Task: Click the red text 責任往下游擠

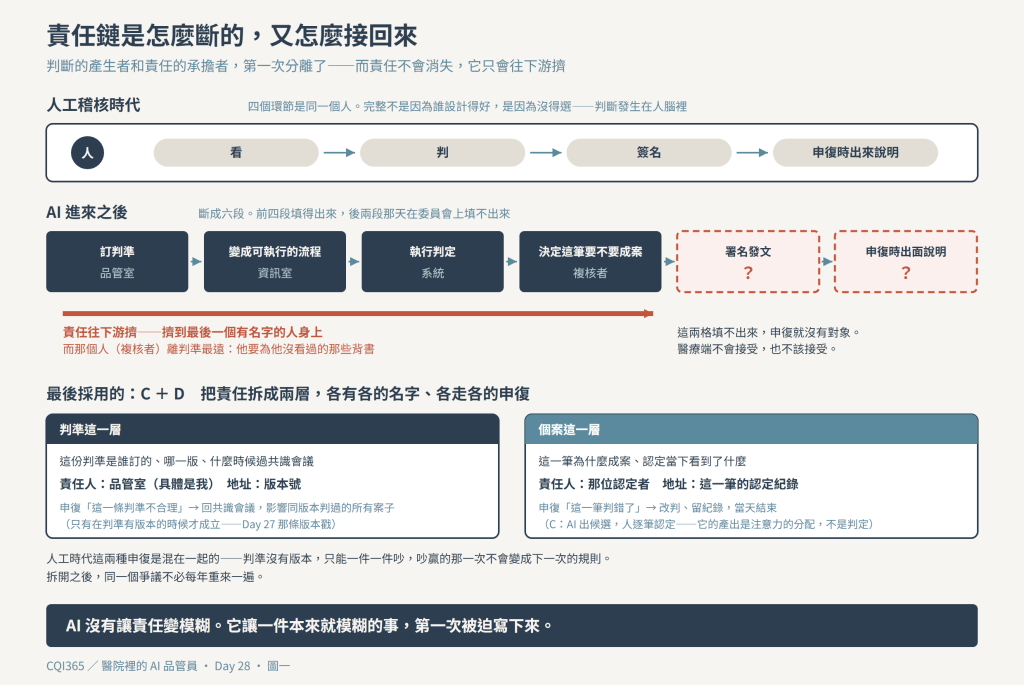Action: pos(193,332)
